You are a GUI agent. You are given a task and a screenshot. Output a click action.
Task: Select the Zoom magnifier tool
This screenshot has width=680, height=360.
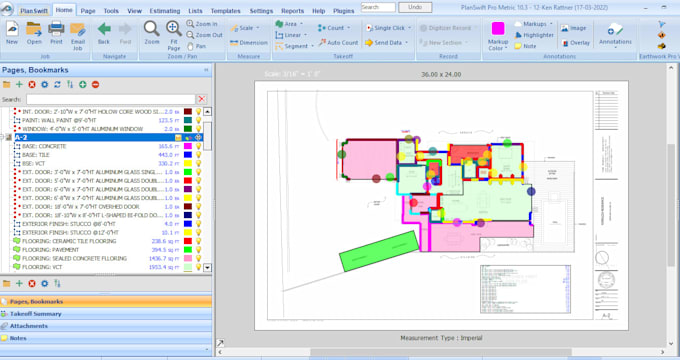152,33
